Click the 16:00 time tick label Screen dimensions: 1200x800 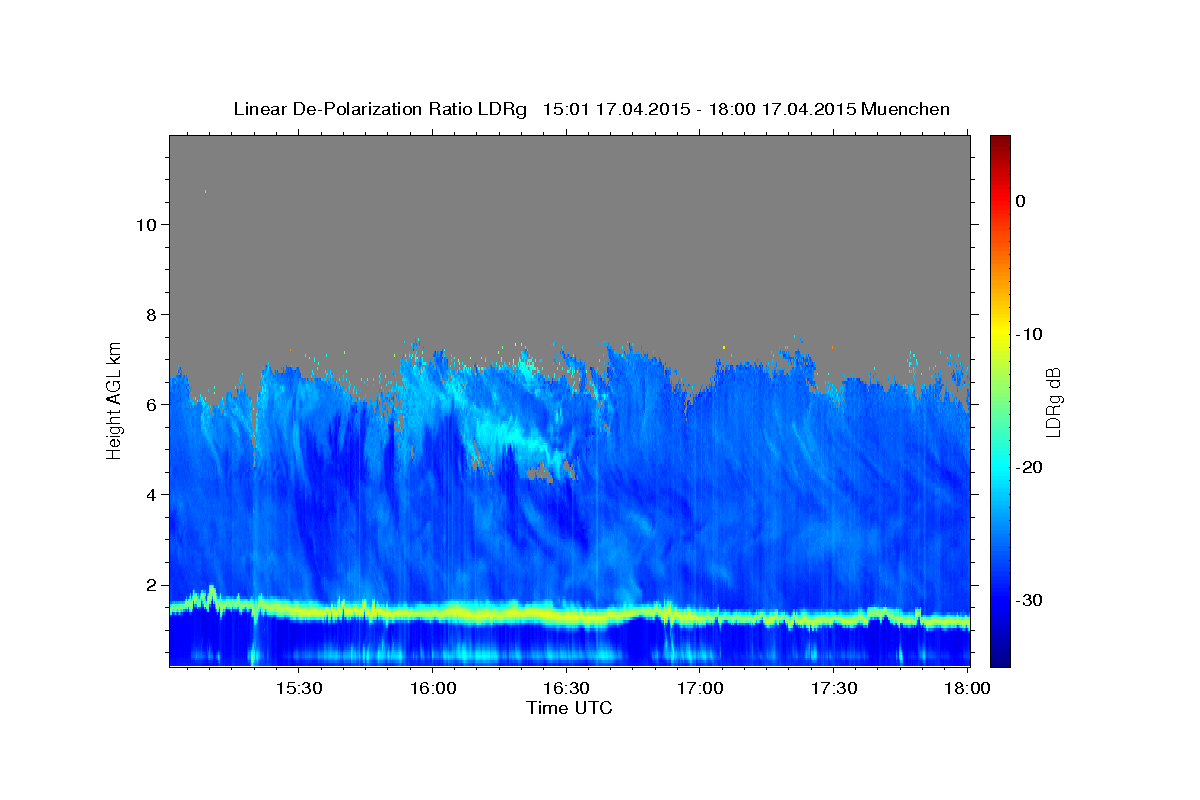tap(432, 689)
